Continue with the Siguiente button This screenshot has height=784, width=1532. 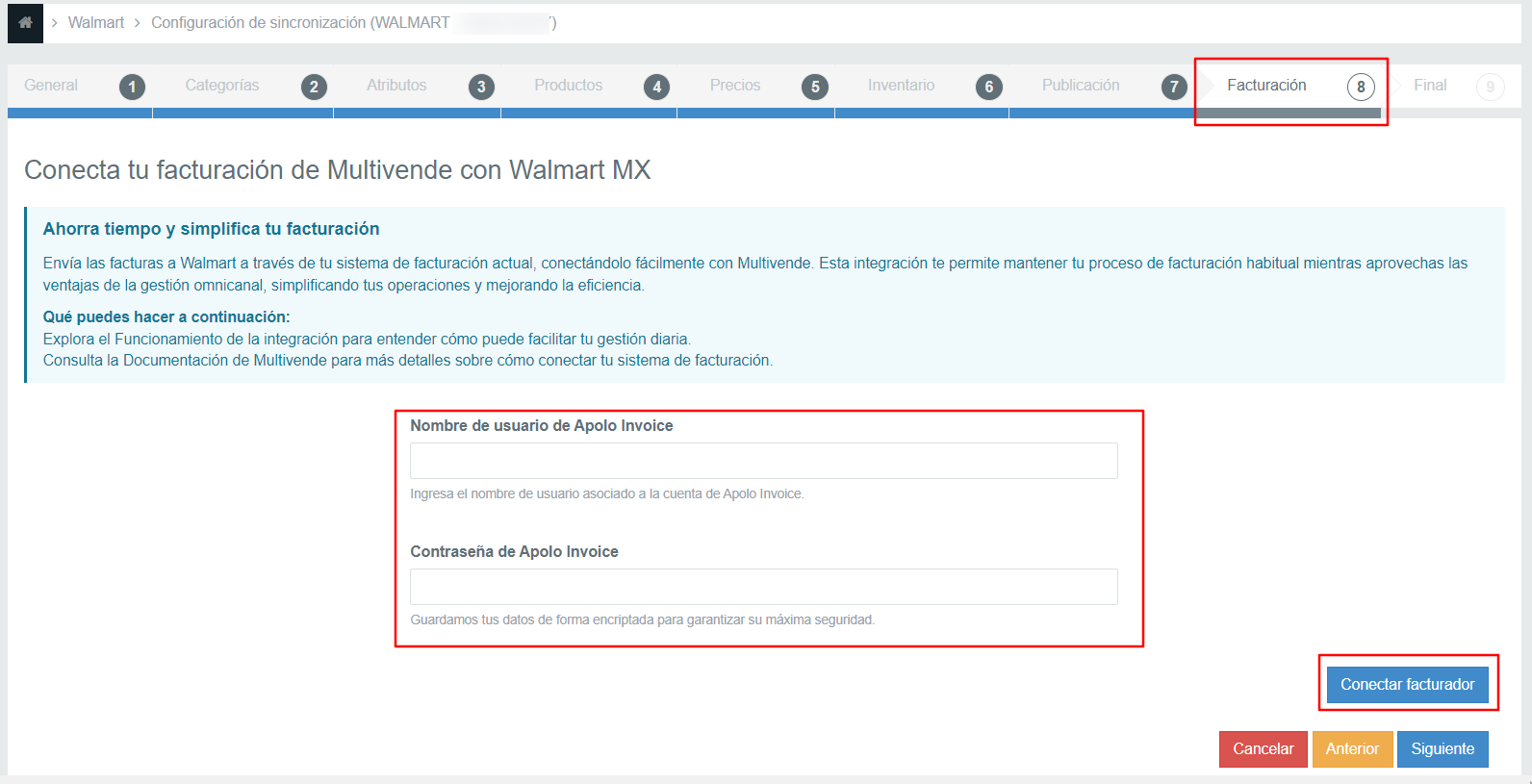point(1443,749)
